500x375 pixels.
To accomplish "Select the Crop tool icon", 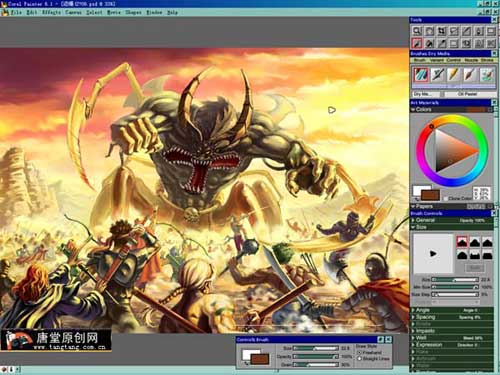I will (441, 31).
